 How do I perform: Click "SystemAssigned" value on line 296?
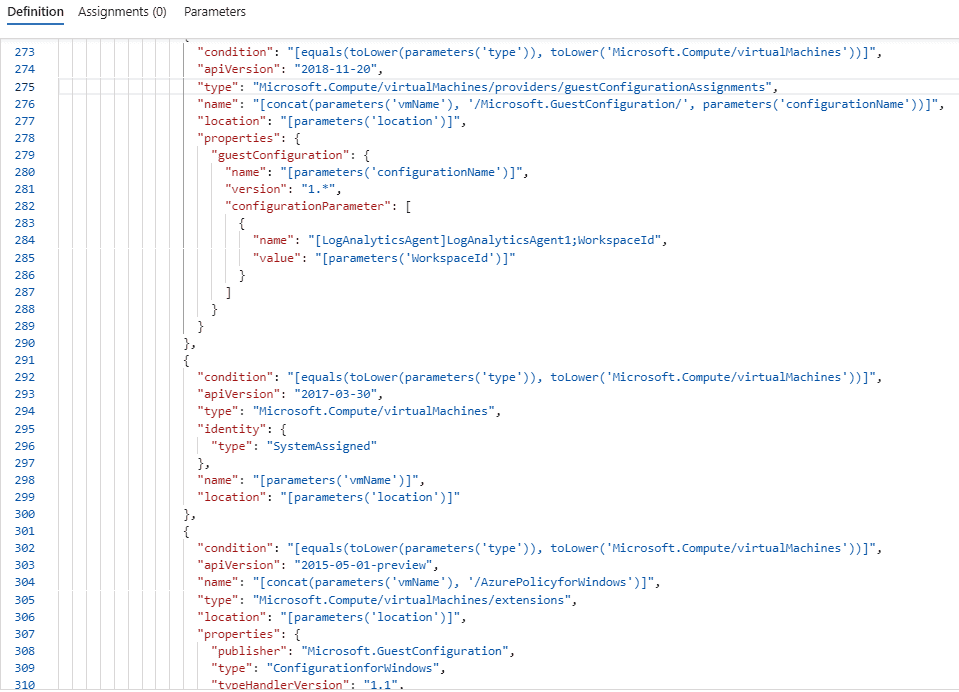click(322, 446)
